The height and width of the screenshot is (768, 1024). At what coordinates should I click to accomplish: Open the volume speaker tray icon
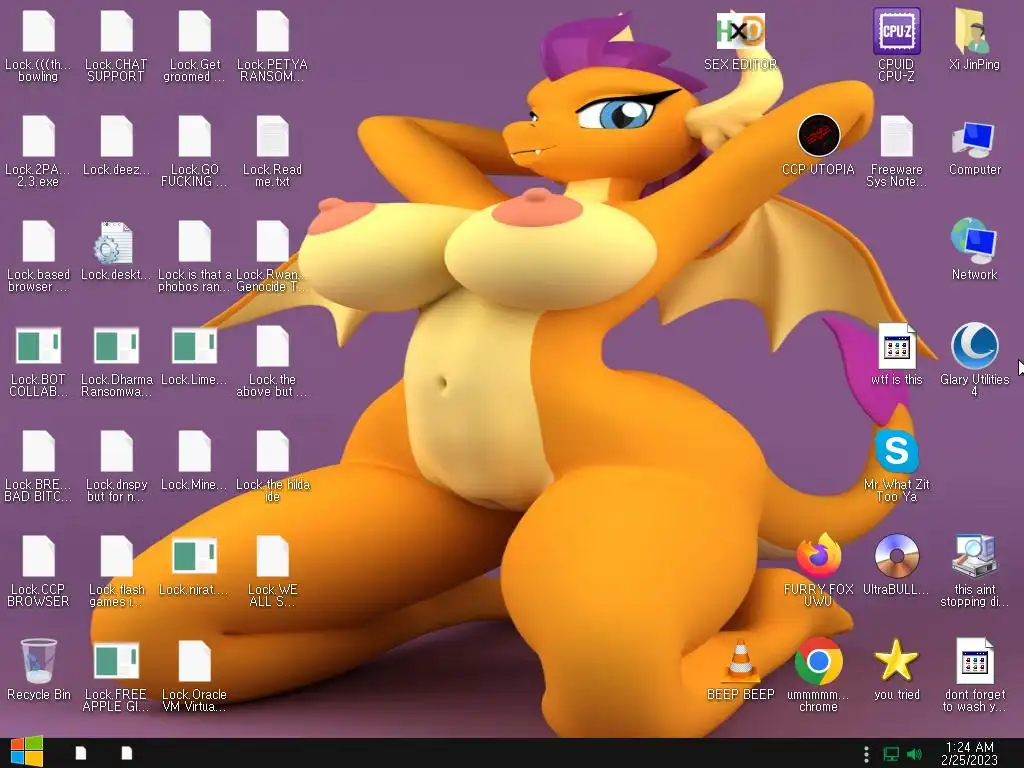click(x=914, y=754)
